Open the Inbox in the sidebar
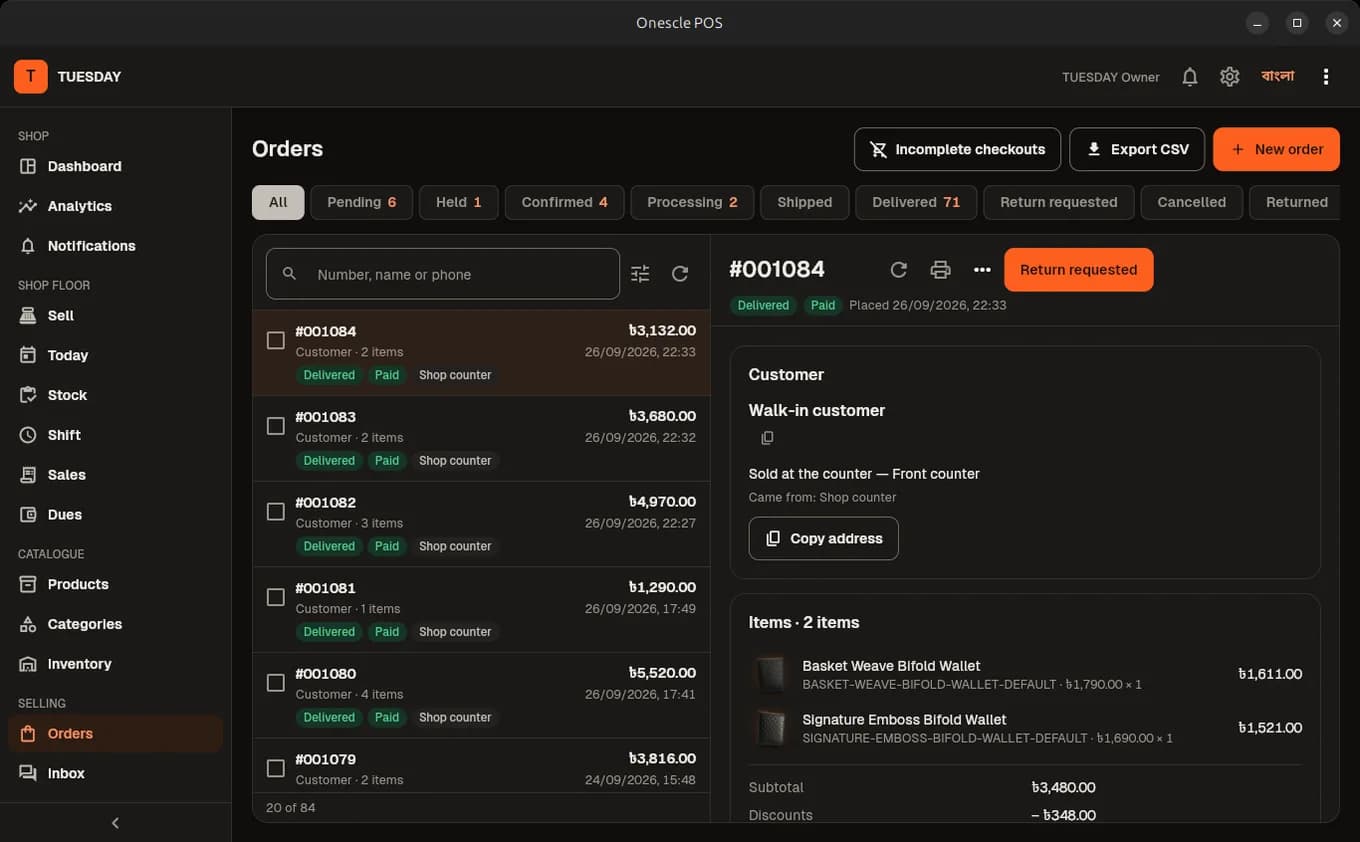 point(115,773)
